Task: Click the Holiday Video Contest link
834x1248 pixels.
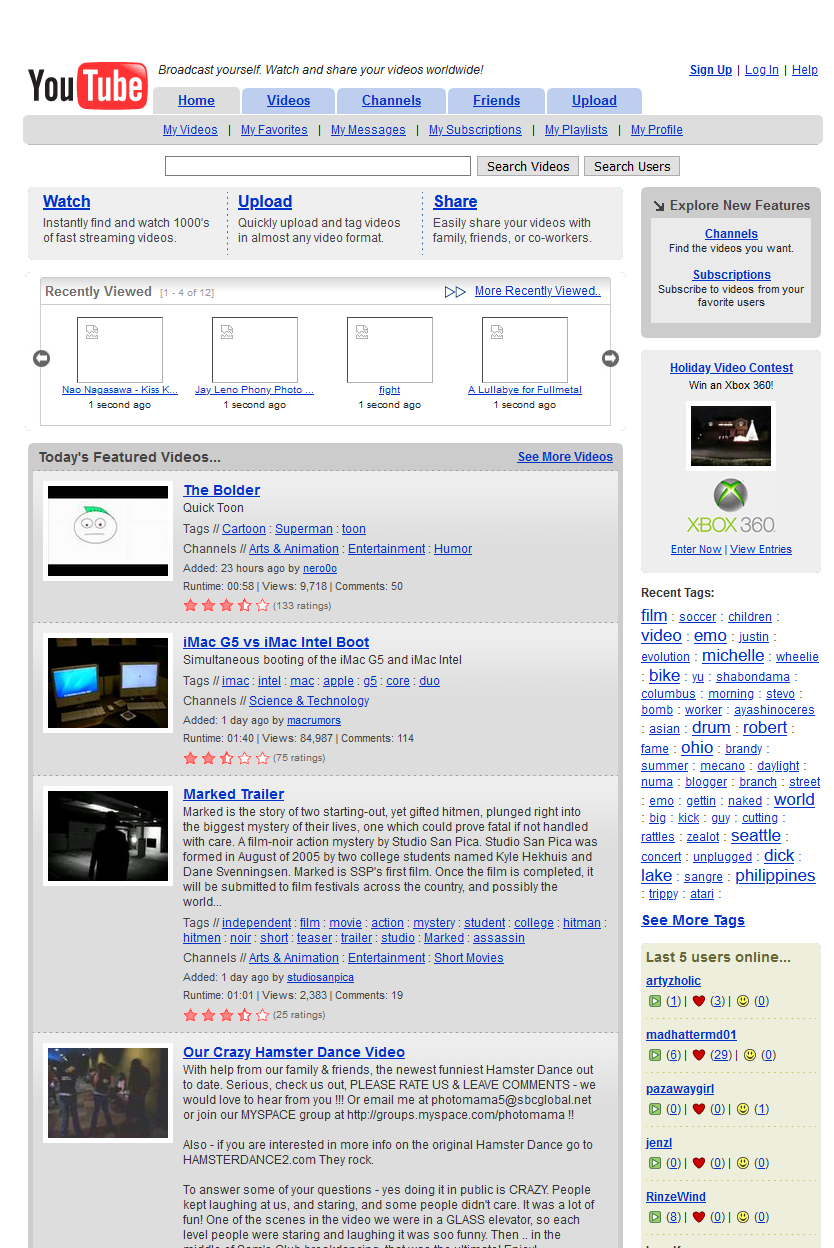Action: click(731, 368)
